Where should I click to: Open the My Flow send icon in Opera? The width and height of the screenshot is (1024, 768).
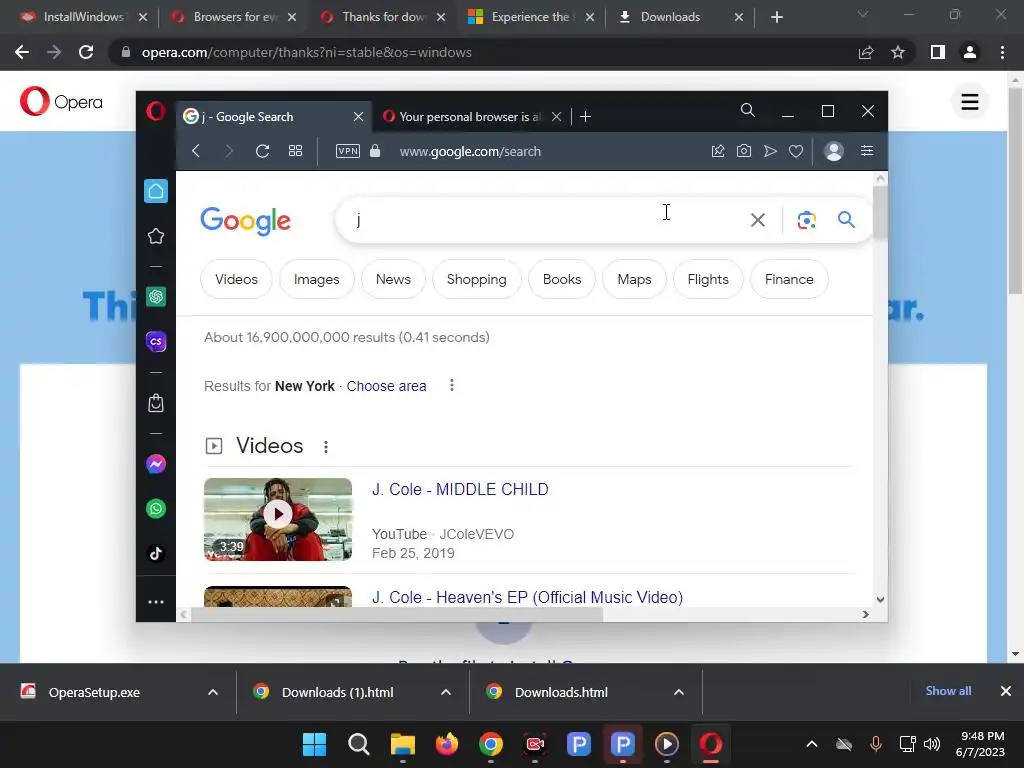(x=770, y=151)
